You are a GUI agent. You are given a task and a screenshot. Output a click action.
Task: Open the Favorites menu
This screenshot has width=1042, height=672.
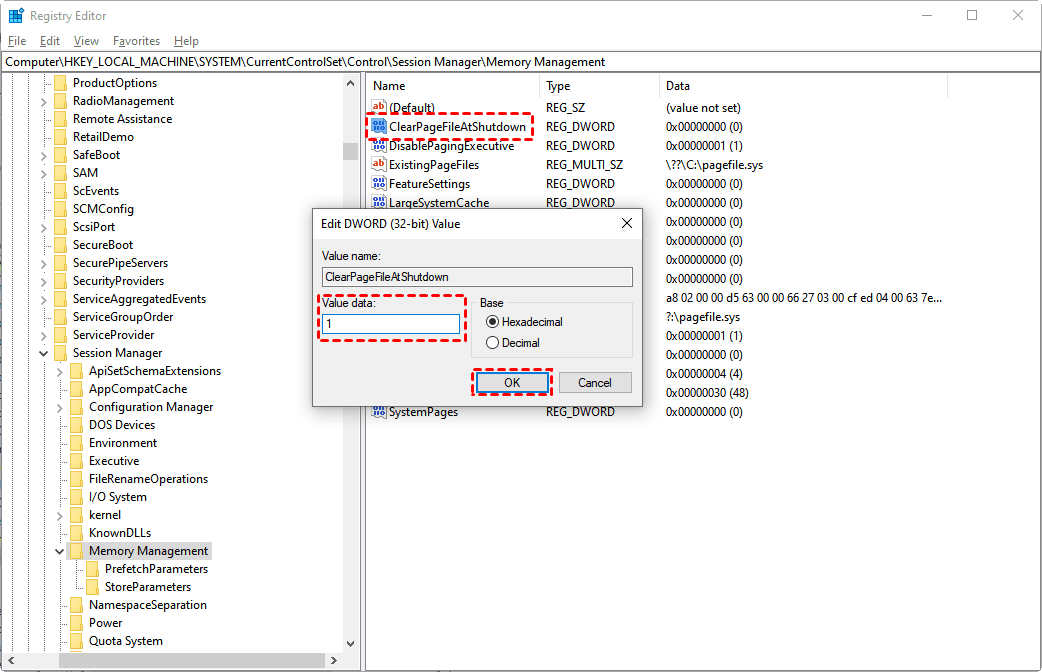pos(136,41)
